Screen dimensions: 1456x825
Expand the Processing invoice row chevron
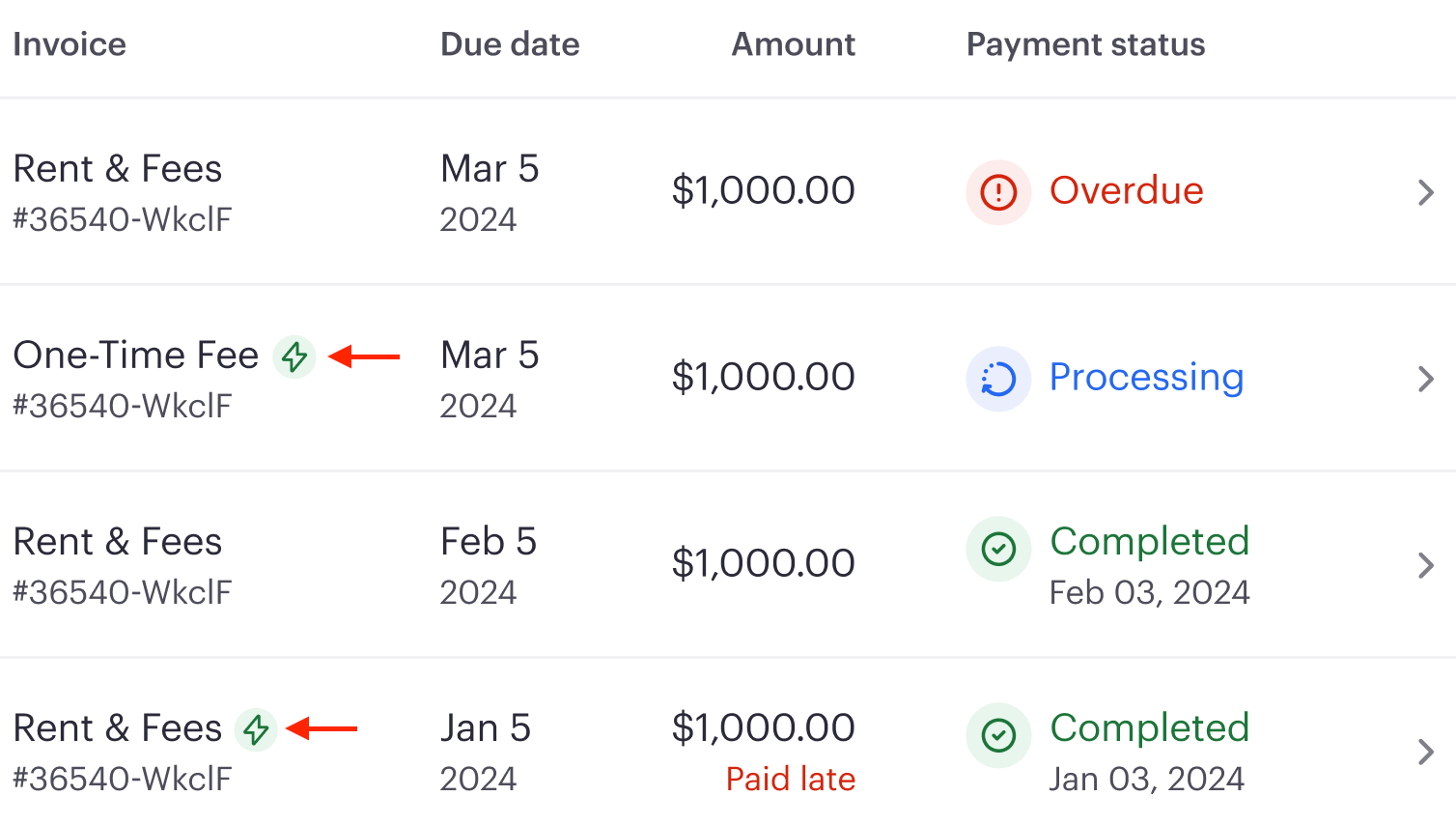tap(1426, 379)
